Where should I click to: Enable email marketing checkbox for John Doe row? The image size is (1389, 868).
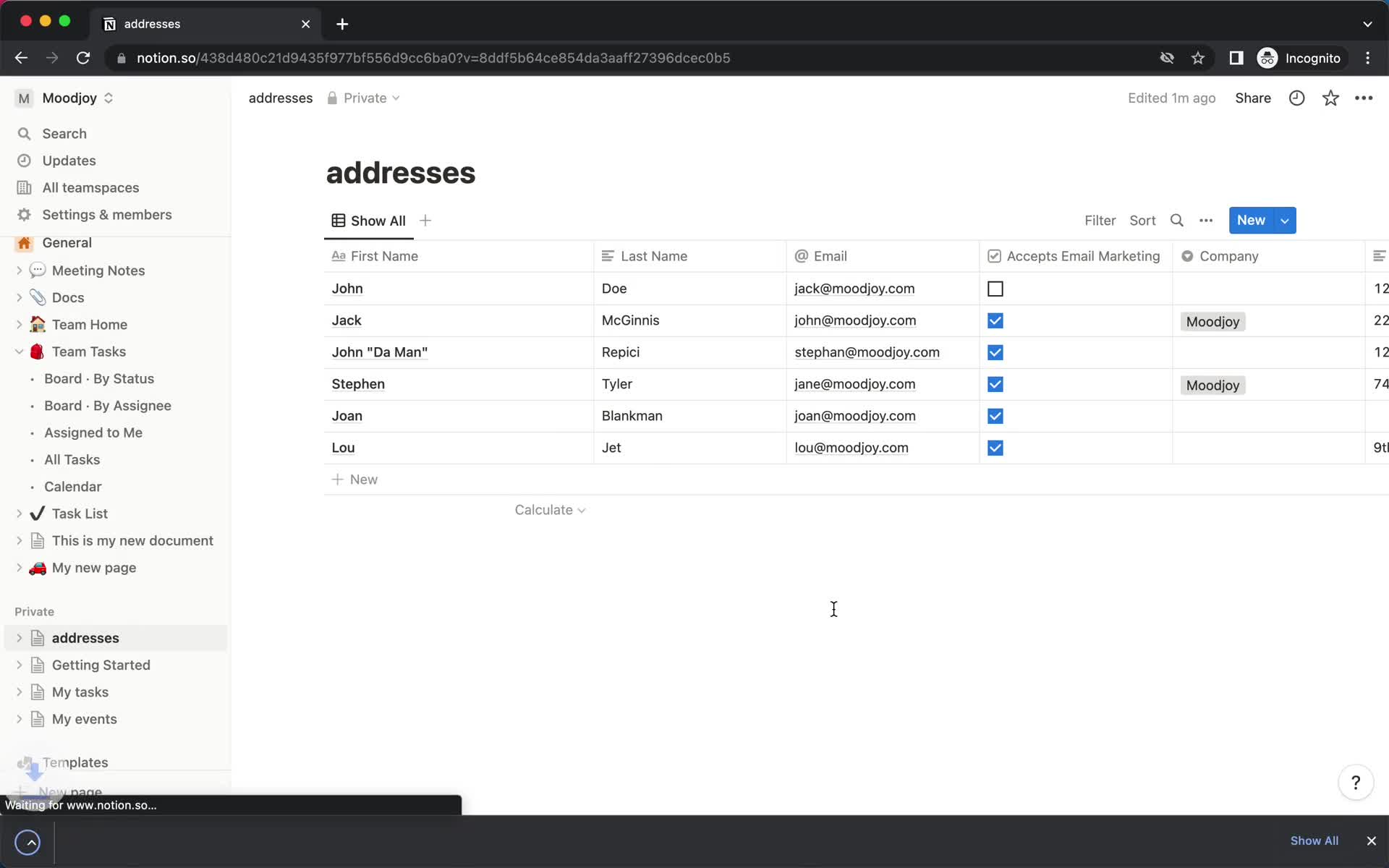pyautogui.click(x=994, y=289)
